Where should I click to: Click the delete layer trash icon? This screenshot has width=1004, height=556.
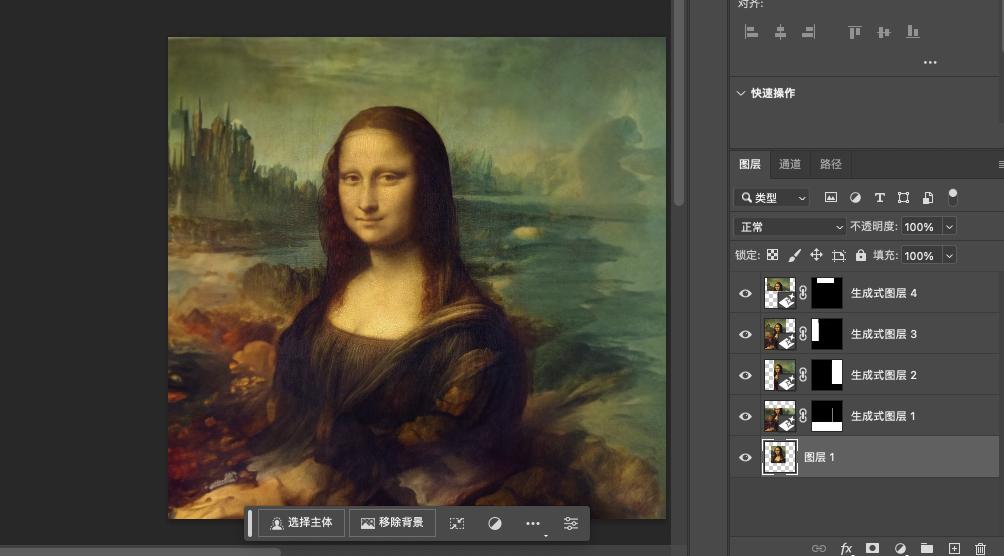pos(980,548)
